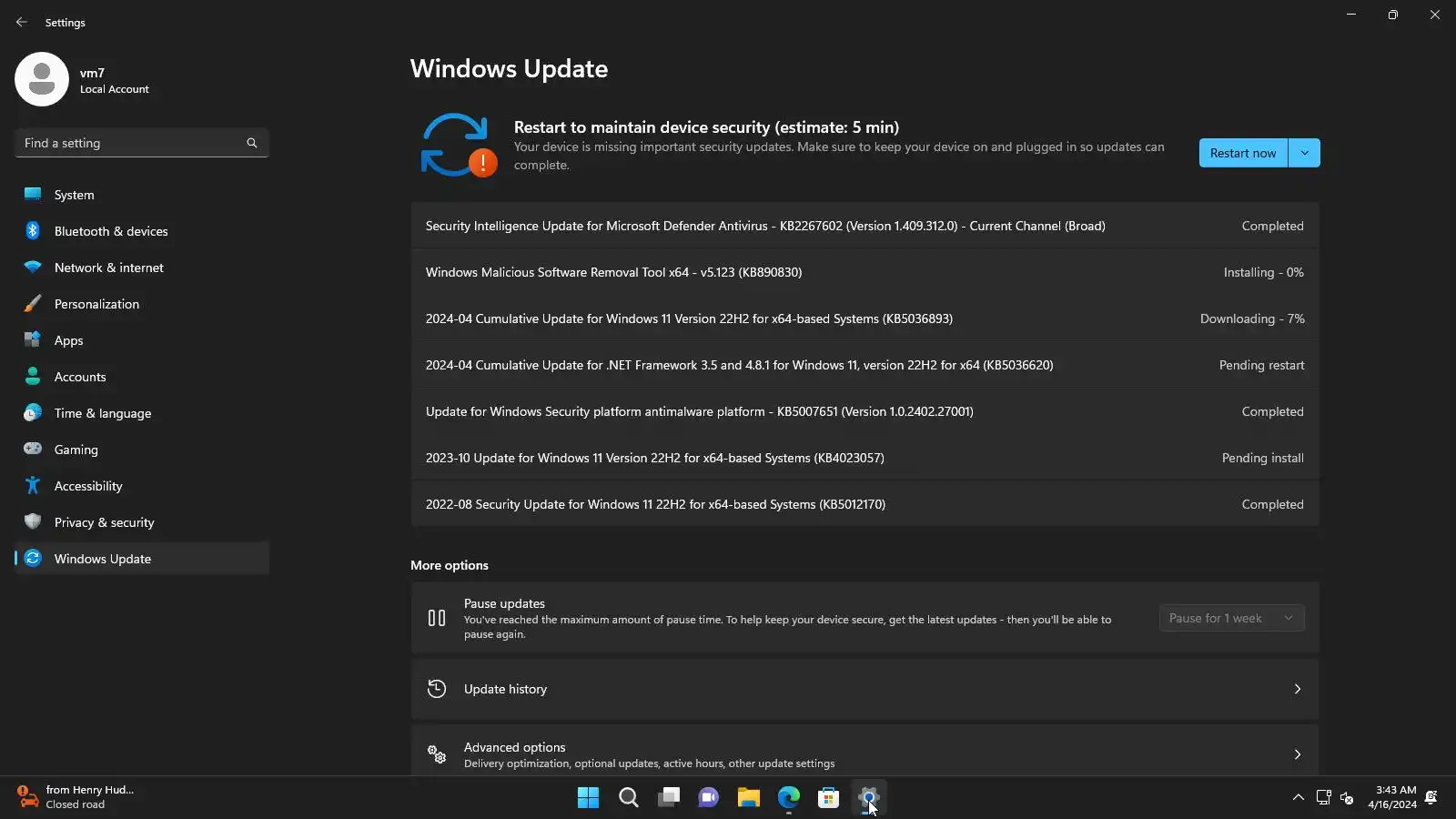The height and width of the screenshot is (819, 1456).
Task: Open File Explorer from taskbar
Action: (749, 798)
